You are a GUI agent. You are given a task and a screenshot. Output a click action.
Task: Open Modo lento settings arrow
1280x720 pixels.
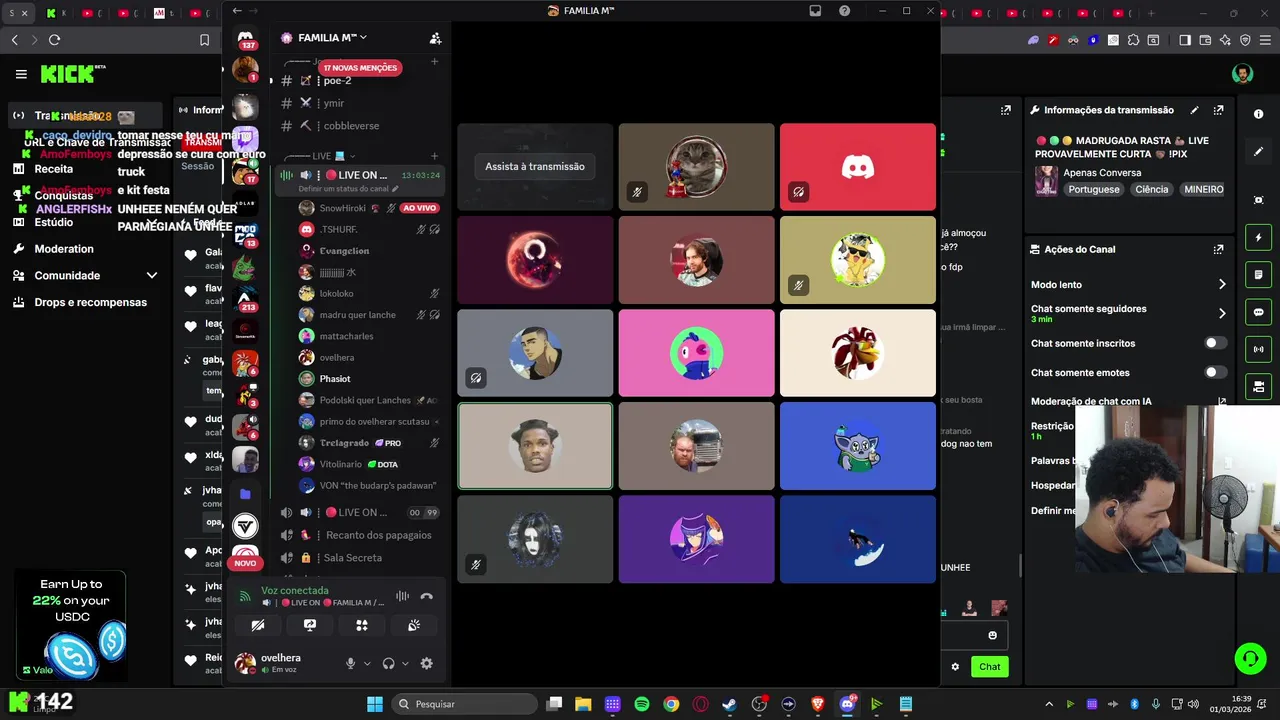[x=1221, y=285]
